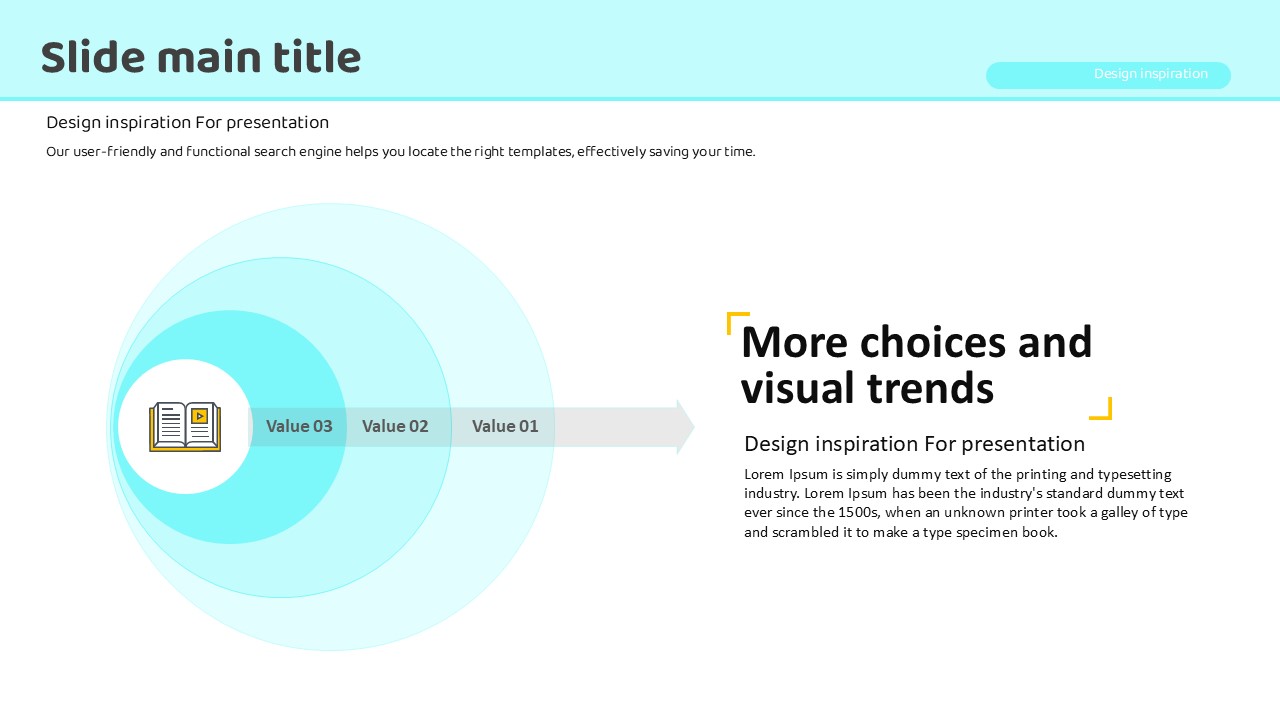Click the light cyan header band
Image resolution: width=1280 pixels, height=720 pixels.
point(640,30)
